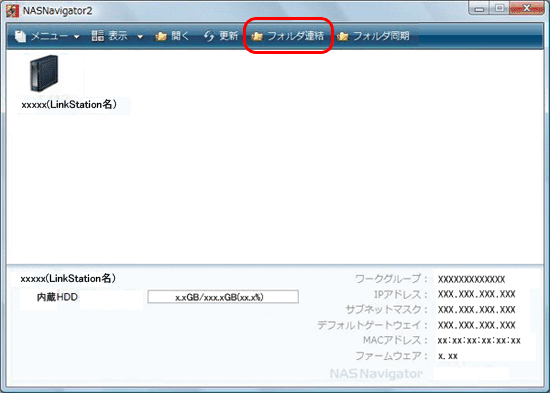Click the メニュー document icon
Viewport: 550px width, 393px height.
20,36
